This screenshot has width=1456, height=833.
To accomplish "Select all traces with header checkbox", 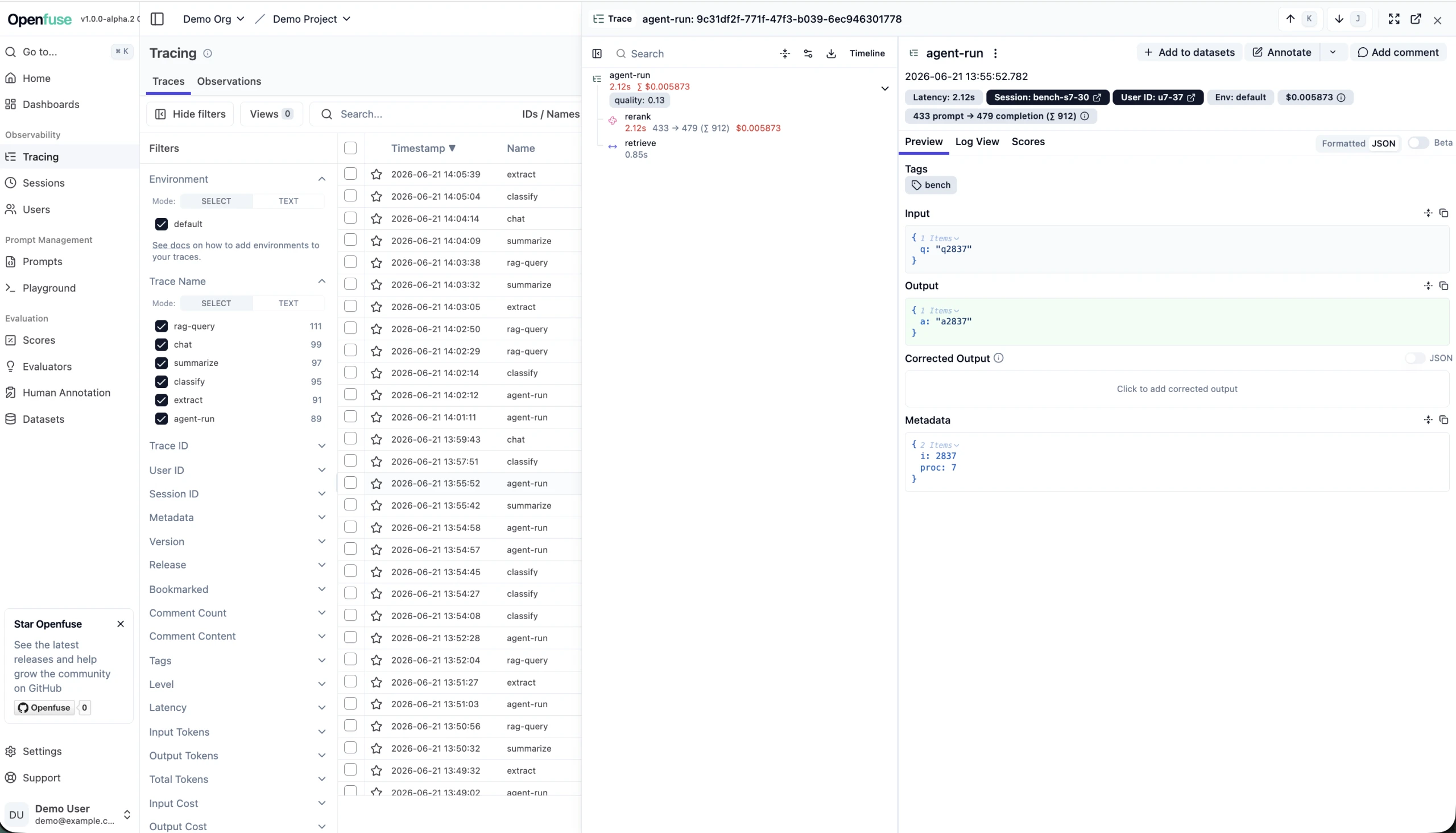I will point(350,148).
